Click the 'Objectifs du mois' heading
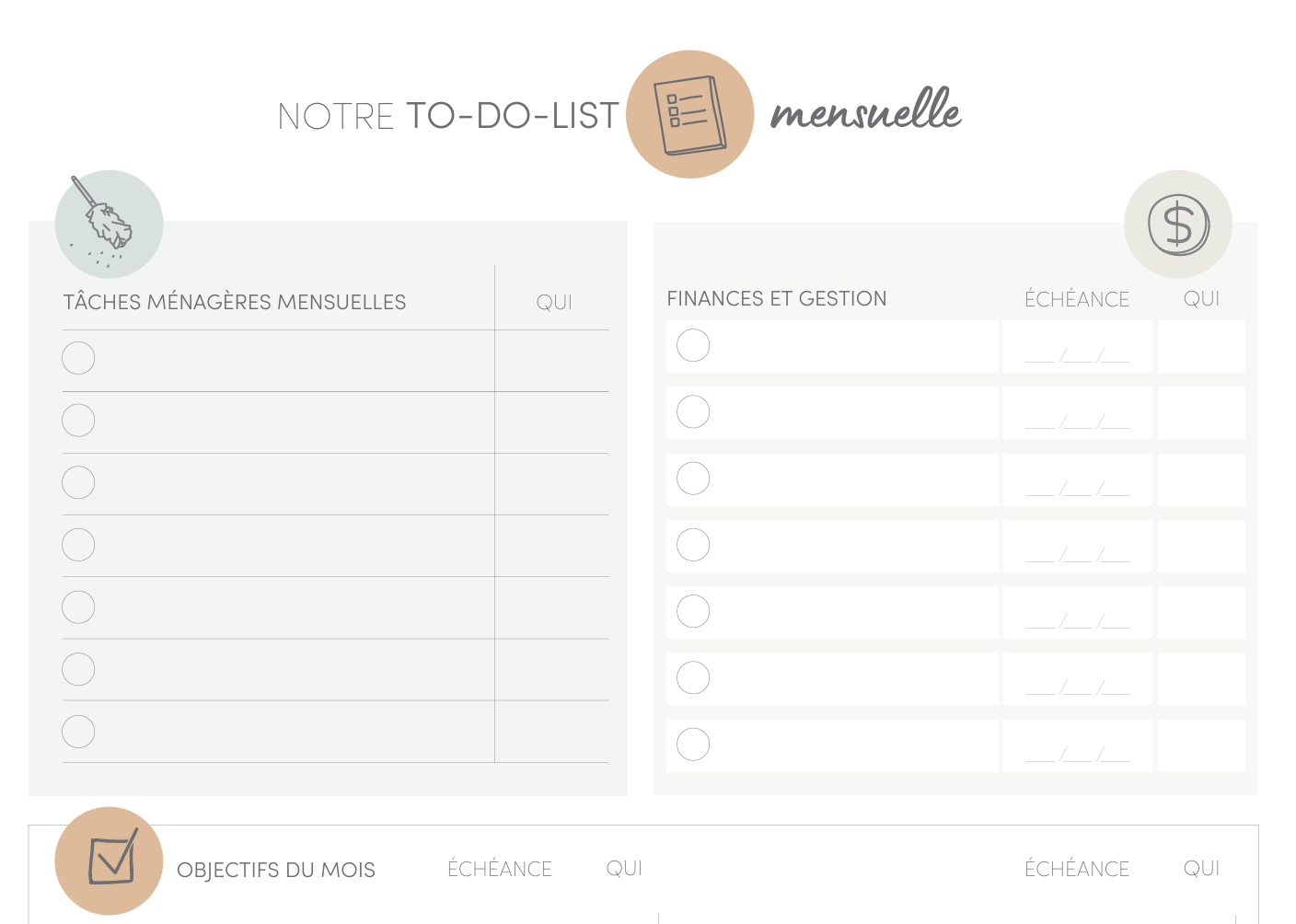 coord(276,870)
